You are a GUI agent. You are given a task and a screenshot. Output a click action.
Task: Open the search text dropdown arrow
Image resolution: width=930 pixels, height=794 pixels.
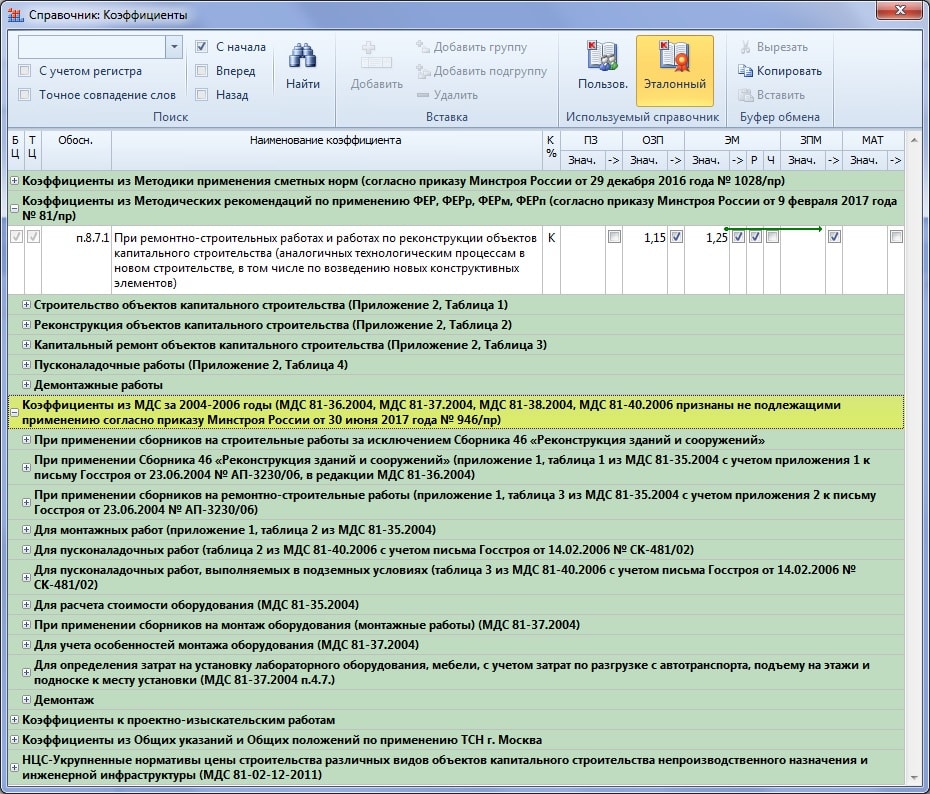[x=174, y=47]
